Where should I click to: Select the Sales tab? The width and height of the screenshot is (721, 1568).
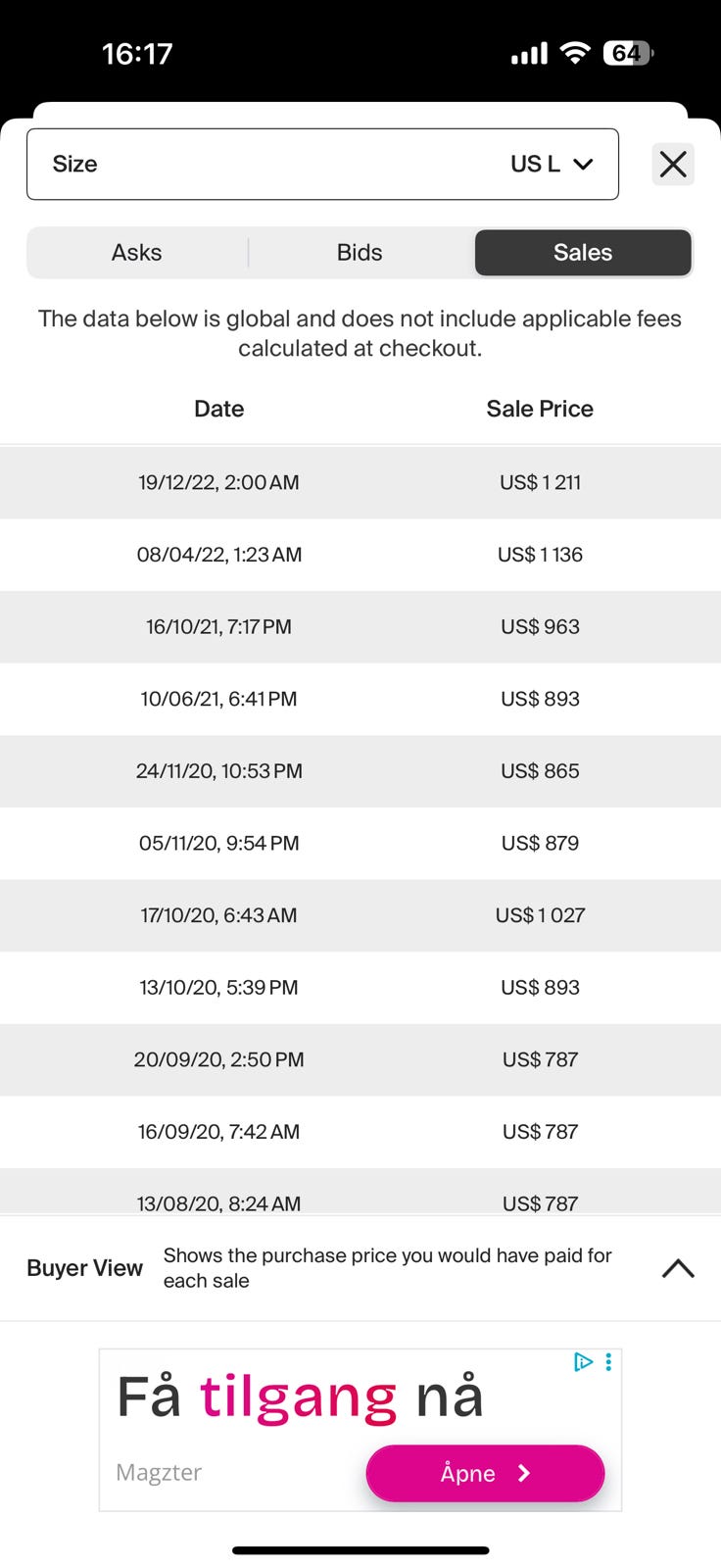point(583,253)
